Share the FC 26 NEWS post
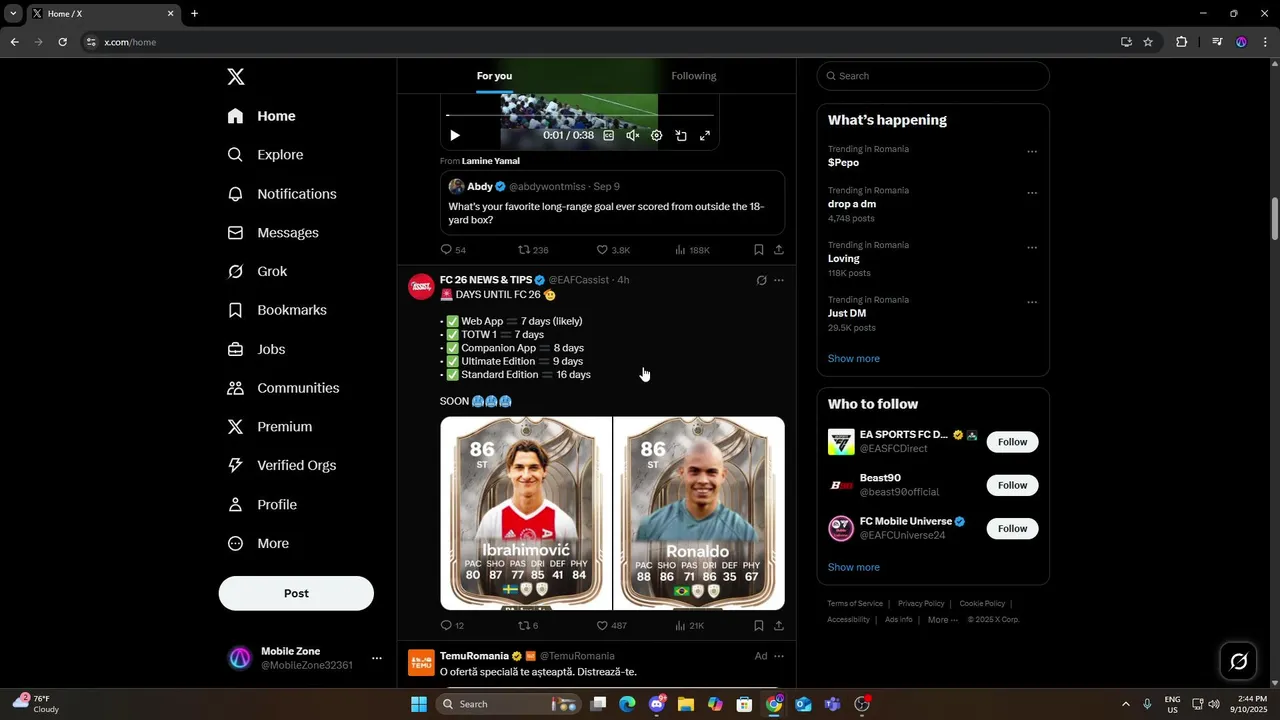1280x720 pixels. click(x=779, y=626)
